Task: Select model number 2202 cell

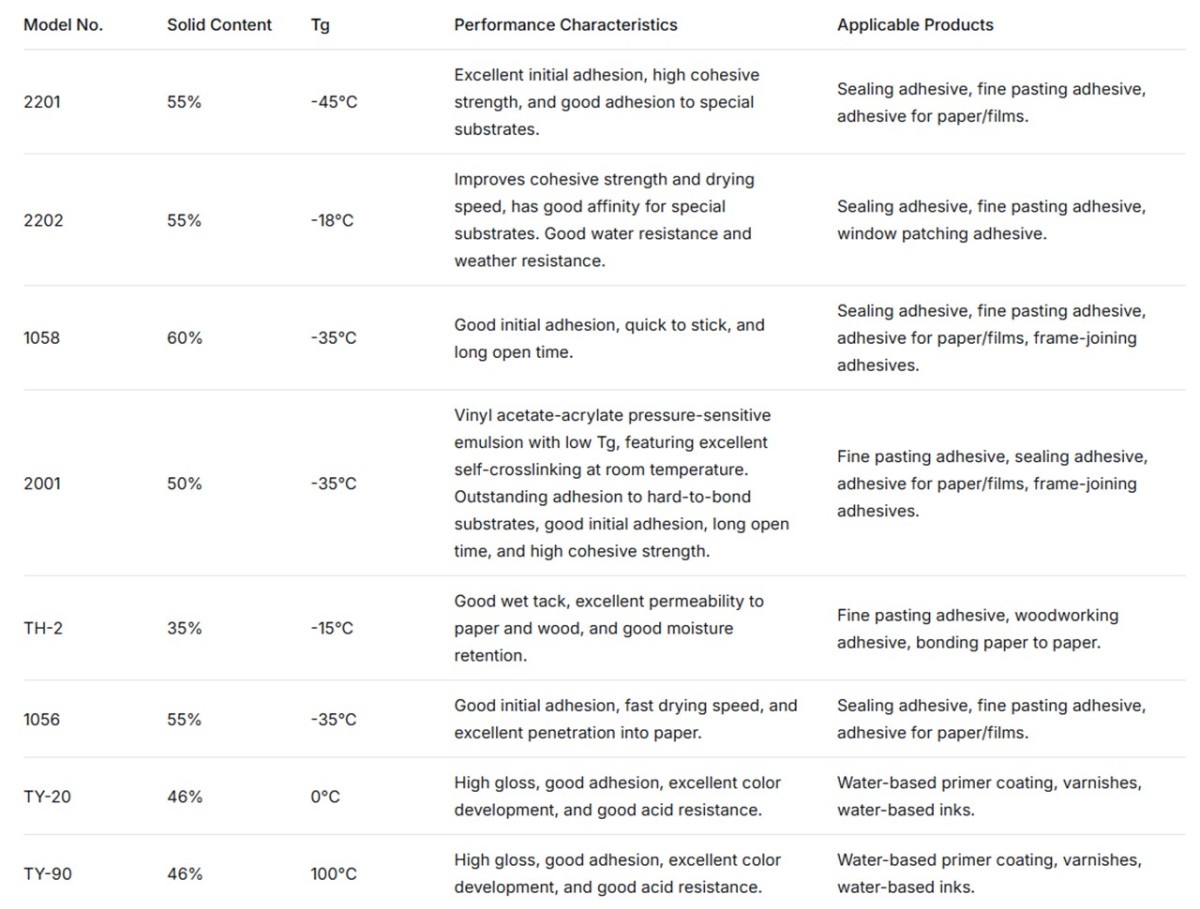Action: point(43,220)
